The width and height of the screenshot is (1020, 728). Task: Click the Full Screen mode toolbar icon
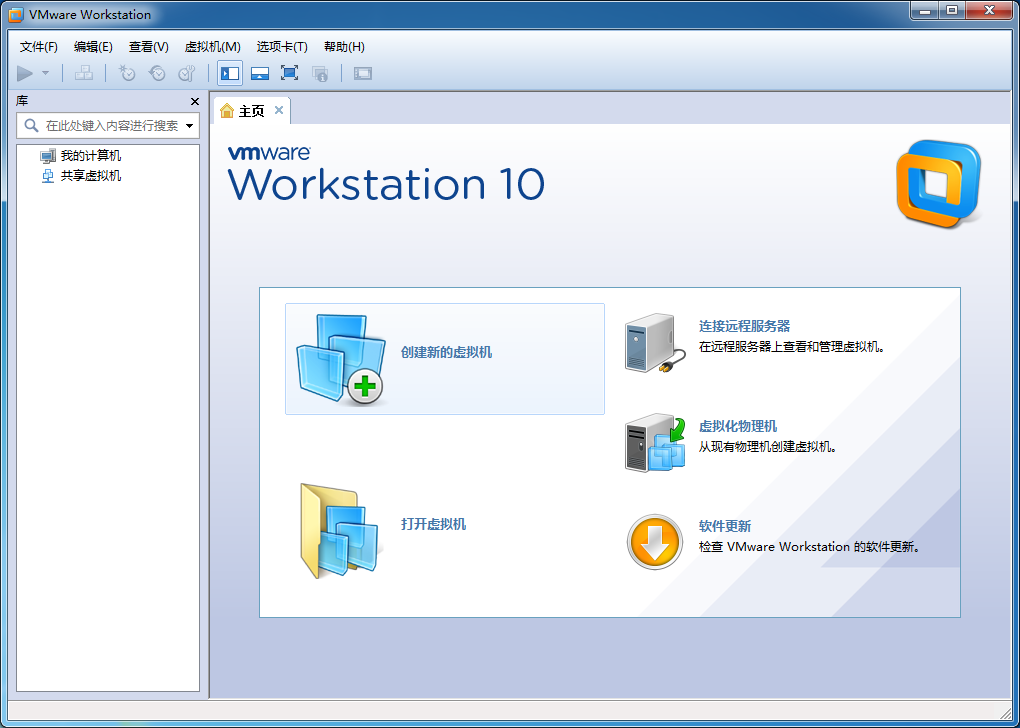pos(289,74)
